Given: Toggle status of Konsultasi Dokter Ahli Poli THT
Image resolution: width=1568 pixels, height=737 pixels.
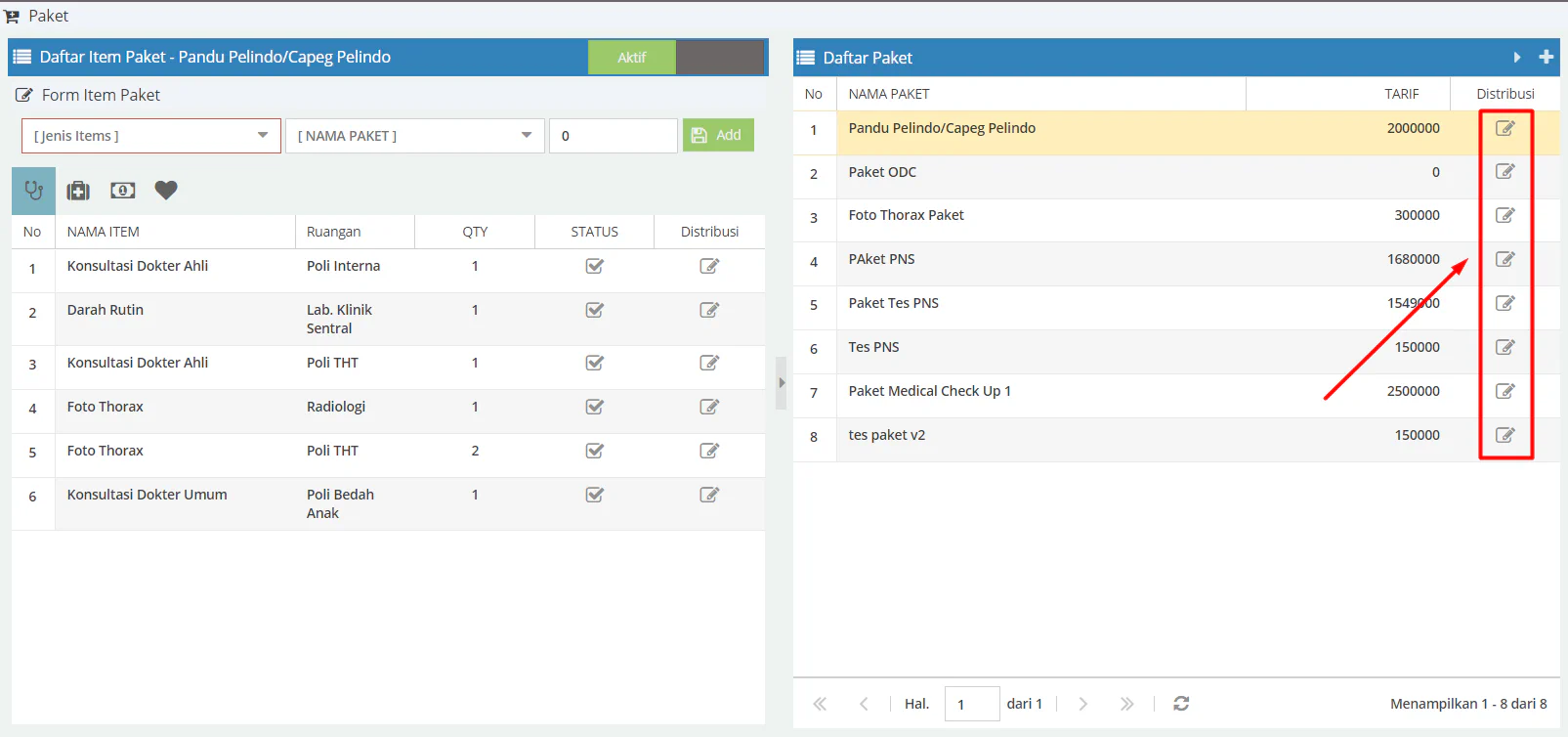Looking at the screenshot, I should 594,363.
